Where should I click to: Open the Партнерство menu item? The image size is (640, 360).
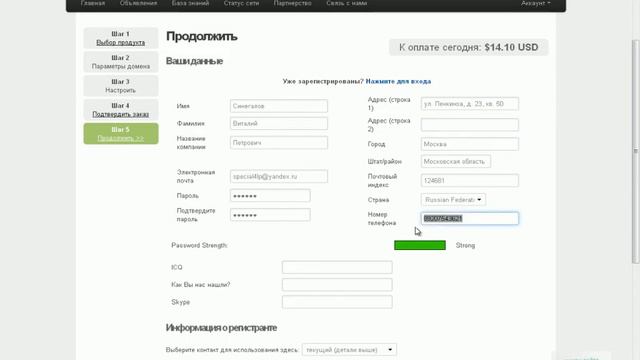pyautogui.click(x=292, y=3)
